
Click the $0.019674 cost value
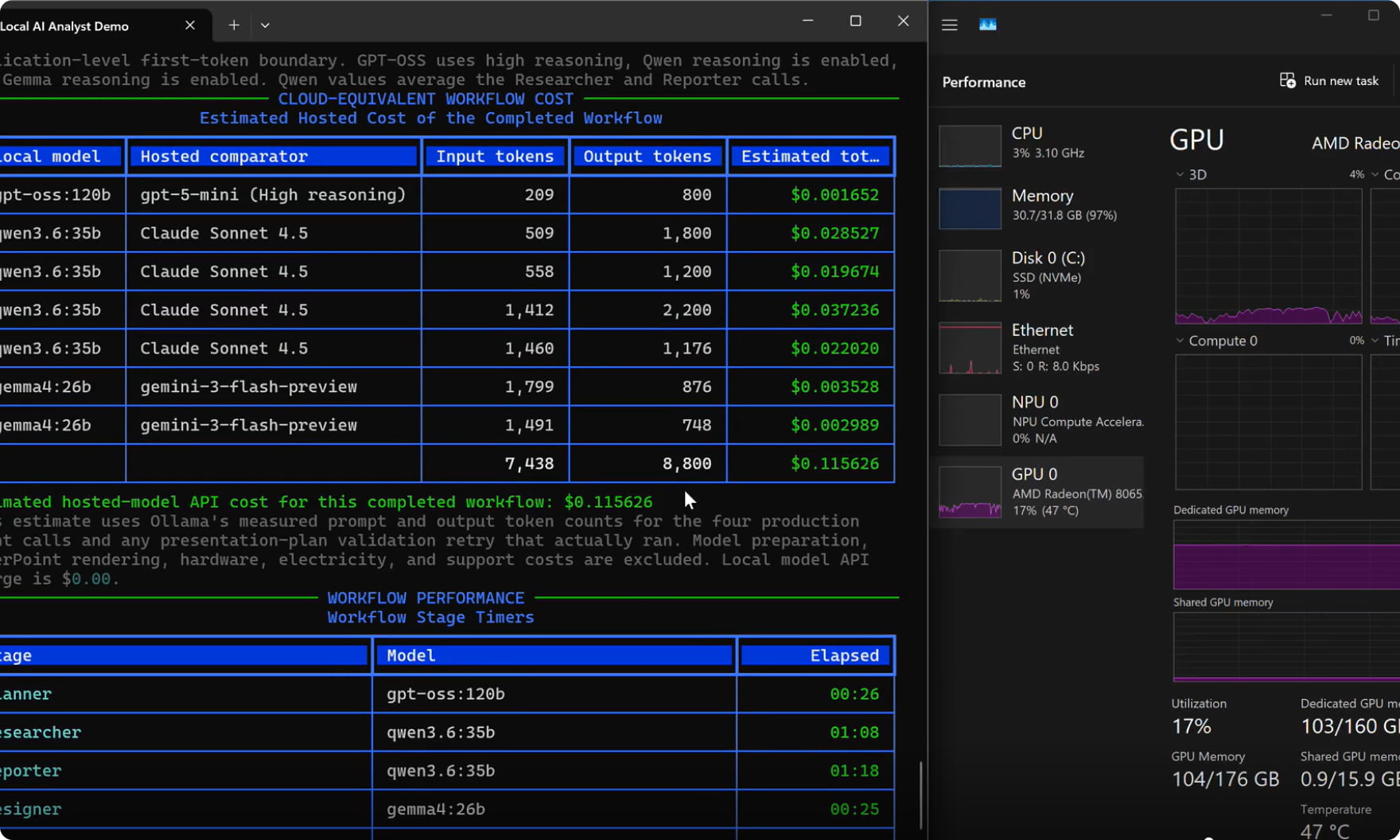point(834,271)
